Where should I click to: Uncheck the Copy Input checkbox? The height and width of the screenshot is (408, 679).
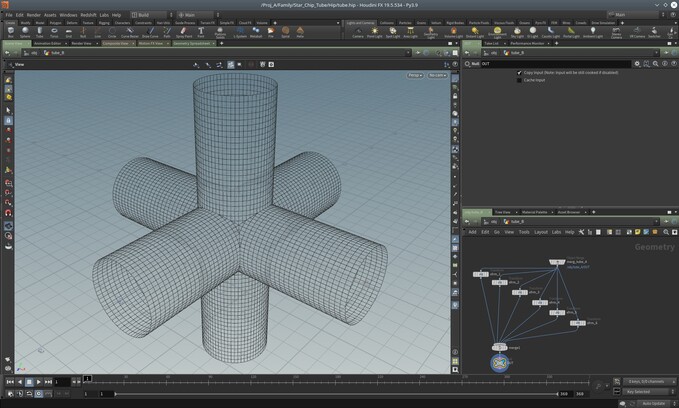(519, 73)
